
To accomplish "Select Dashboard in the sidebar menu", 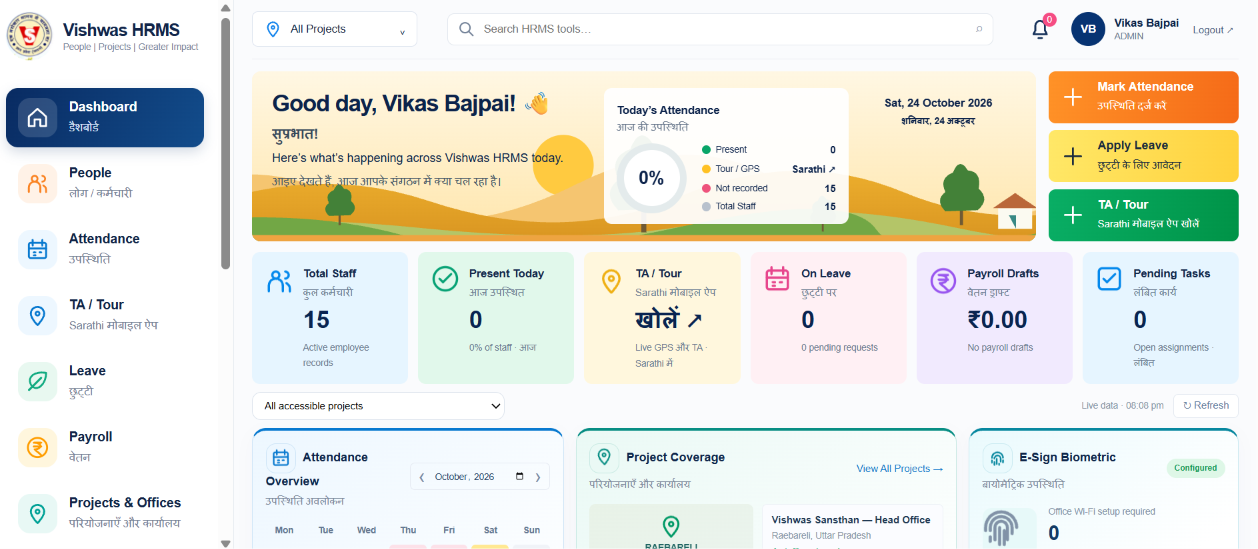I will (x=105, y=117).
